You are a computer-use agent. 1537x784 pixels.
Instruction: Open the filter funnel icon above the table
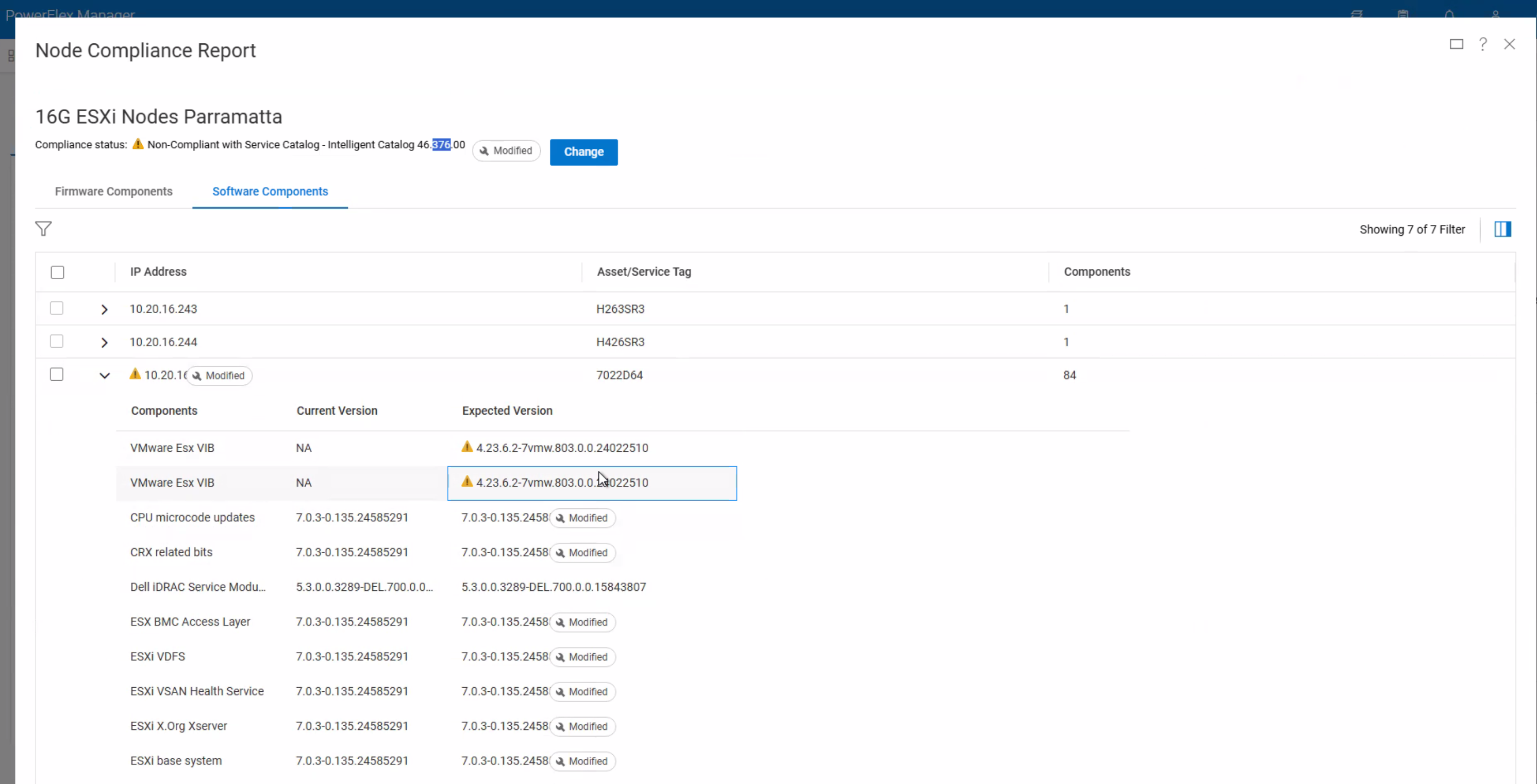pyautogui.click(x=44, y=229)
